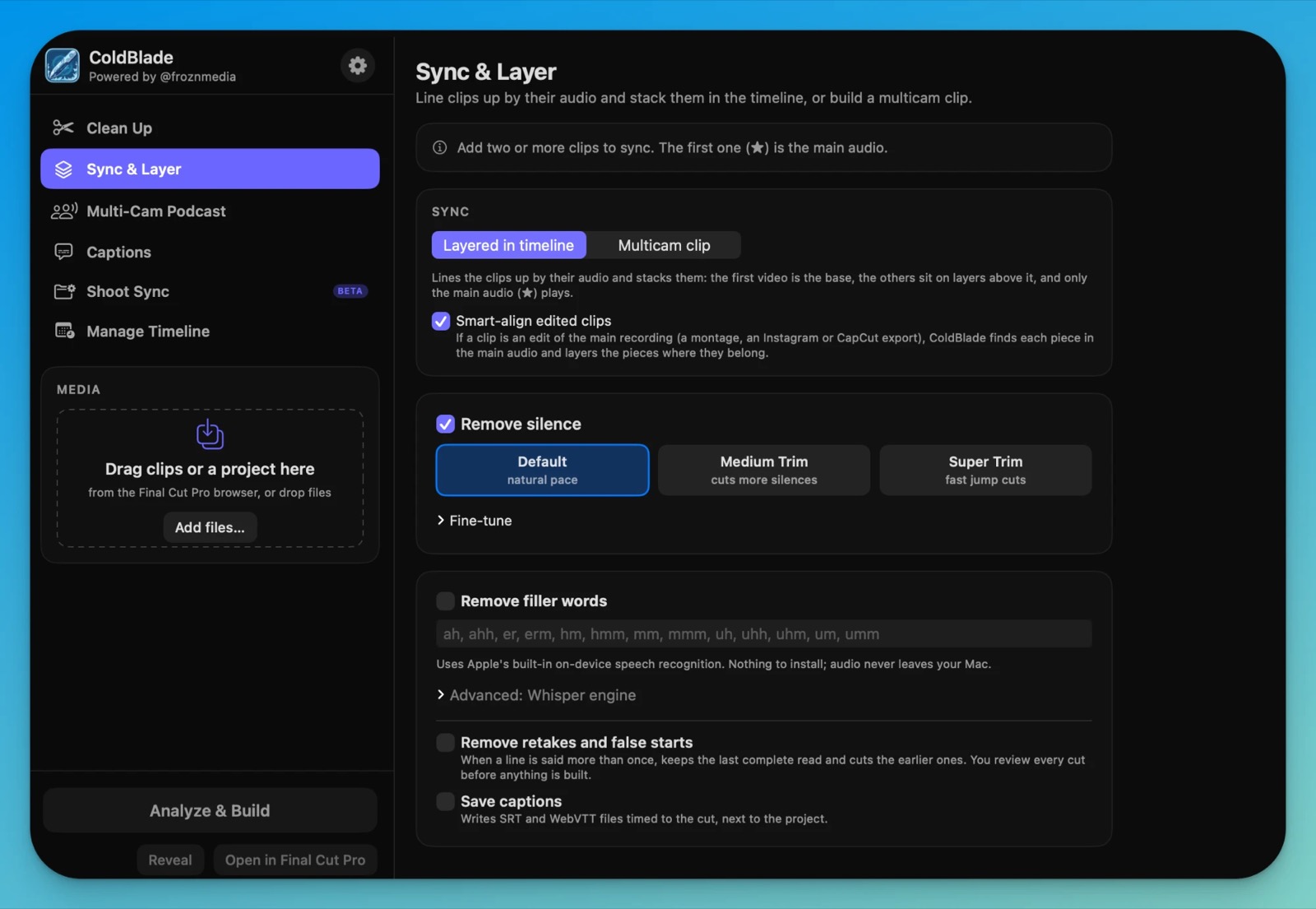Expand the Fine-tune section
This screenshot has width=1316, height=909.
(475, 521)
